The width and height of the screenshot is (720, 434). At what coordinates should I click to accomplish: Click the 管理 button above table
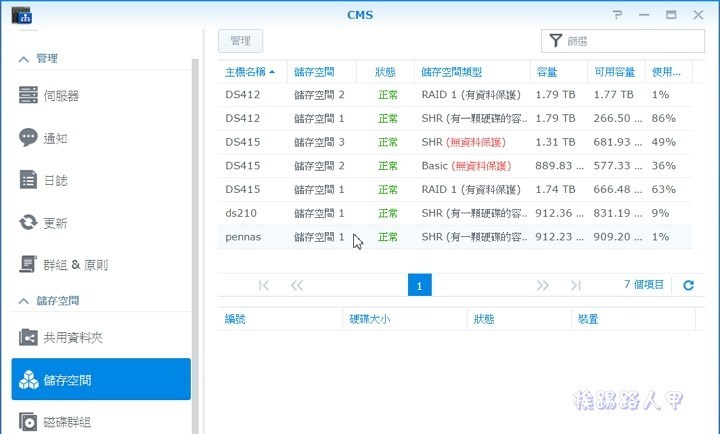[x=240, y=41]
